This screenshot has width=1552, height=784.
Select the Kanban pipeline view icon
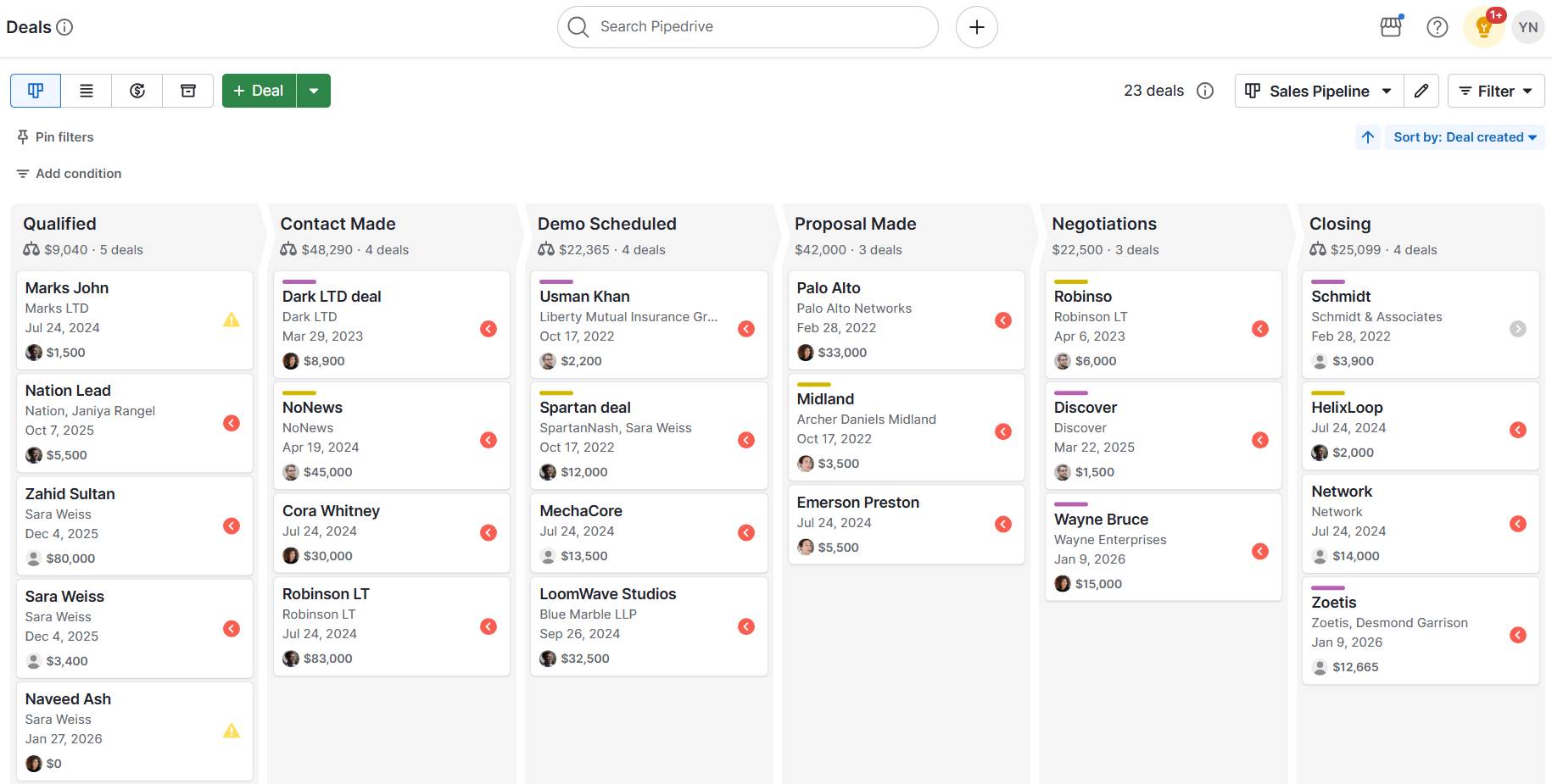coord(35,90)
